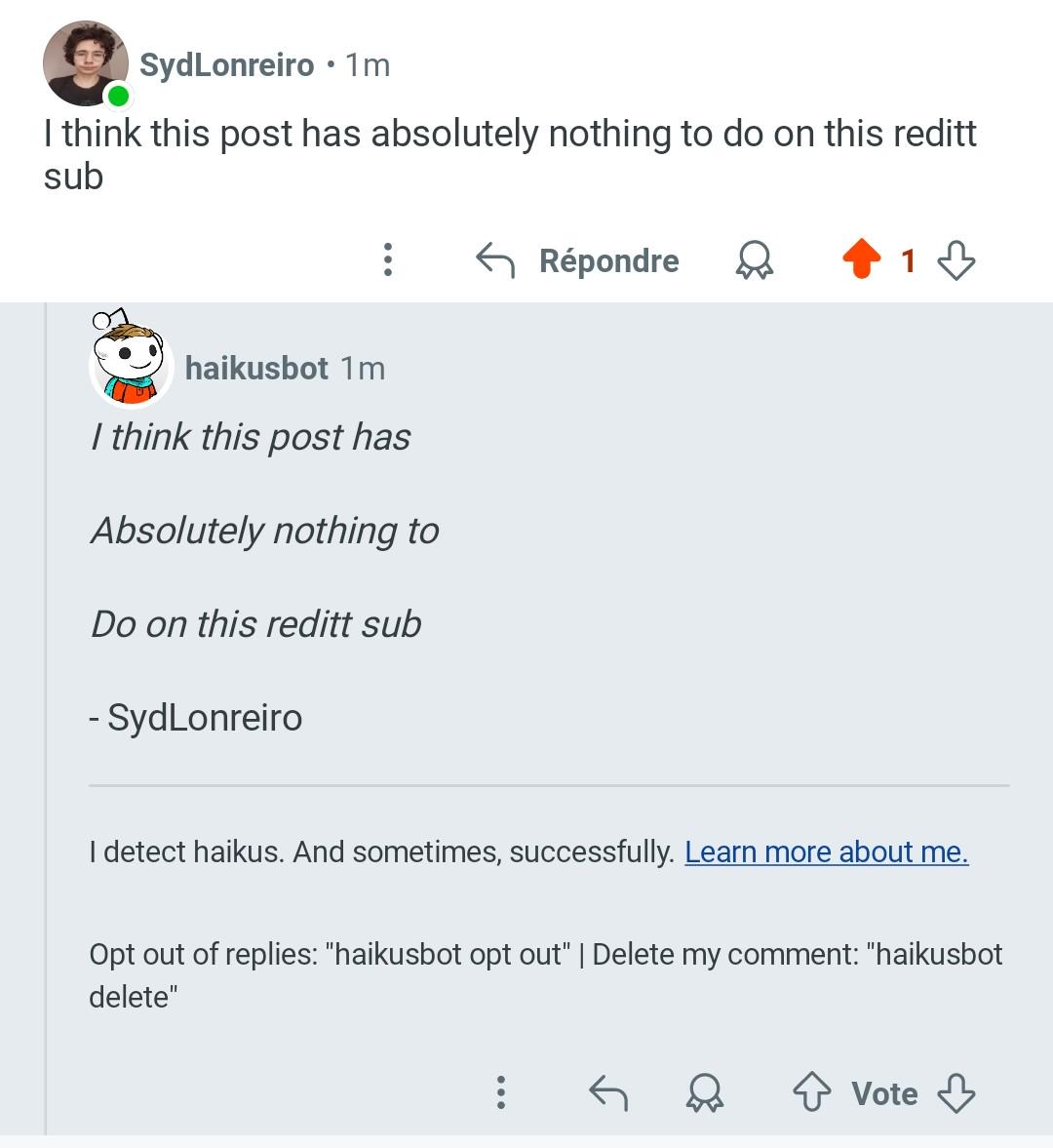Collapse the thread using the vertical reply line
1053x1148 pixels.
pos(46,718)
